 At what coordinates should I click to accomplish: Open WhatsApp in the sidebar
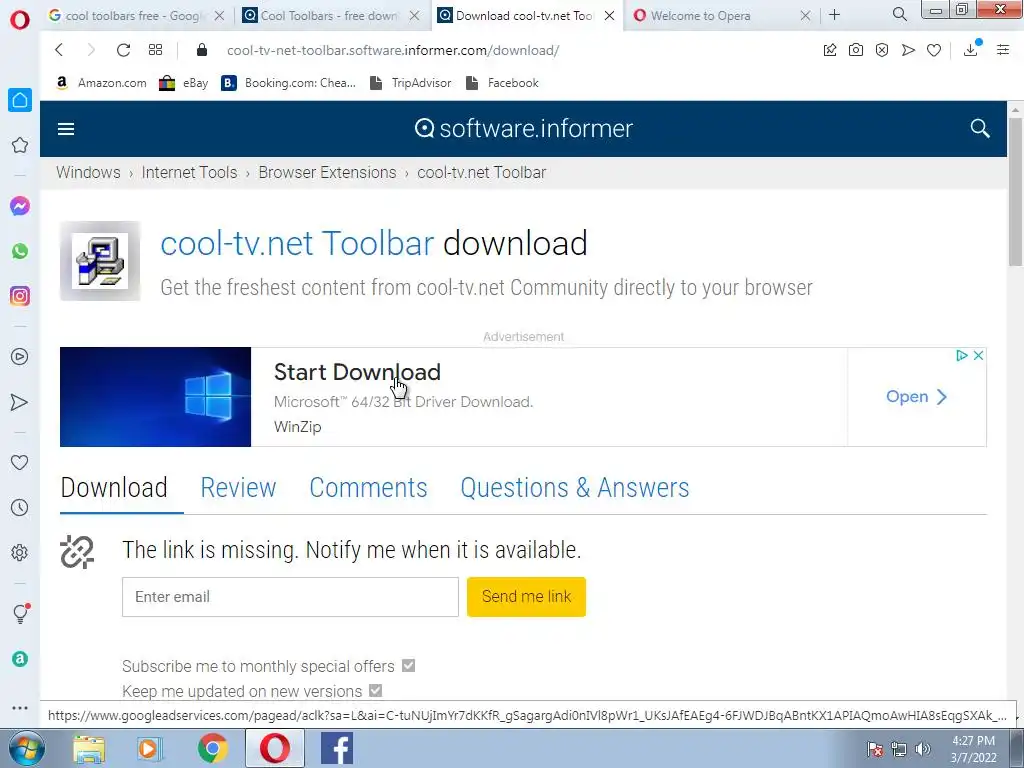pos(20,251)
